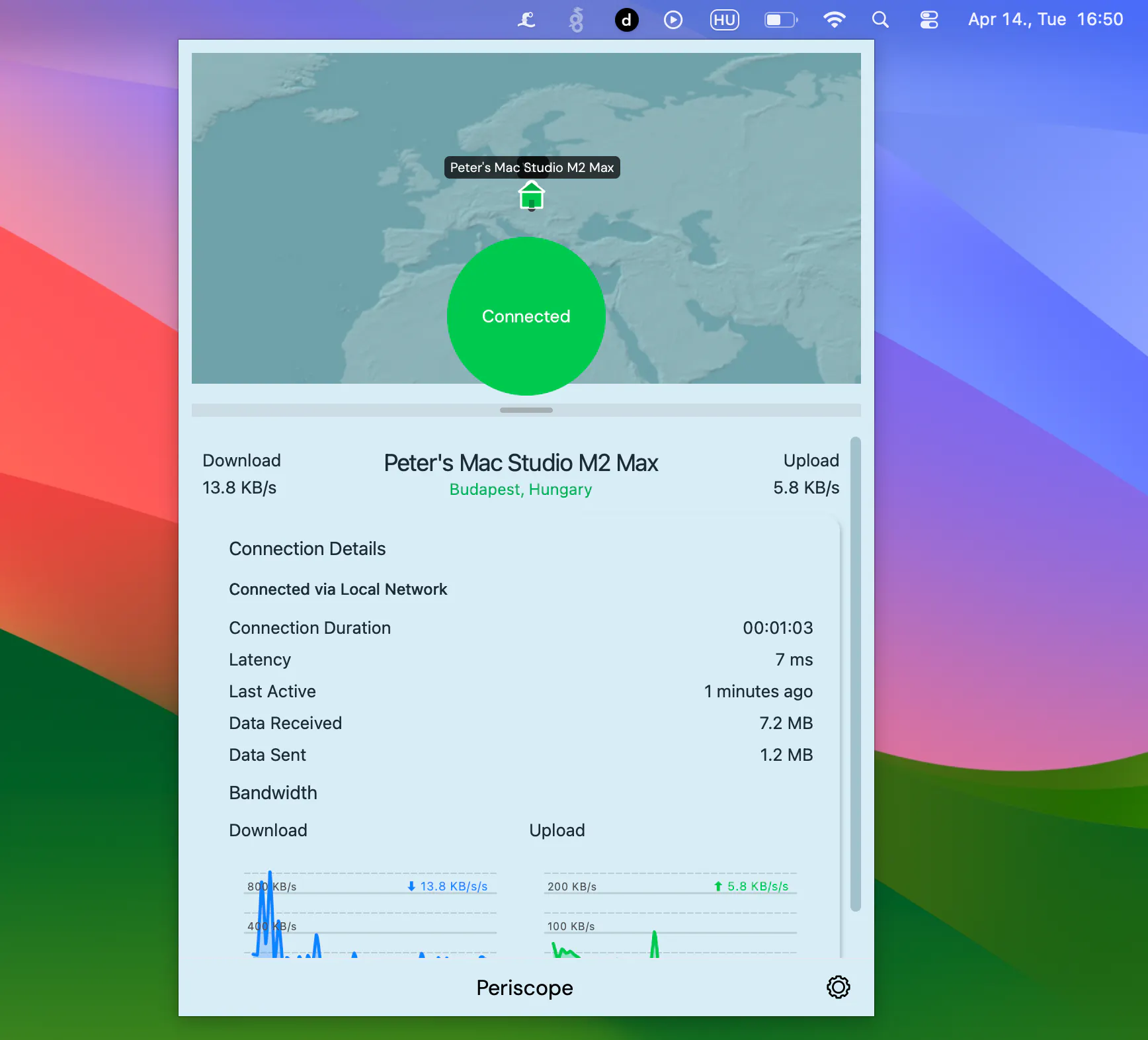Click the green house marker on the map
The image size is (1148, 1040).
pos(531,196)
